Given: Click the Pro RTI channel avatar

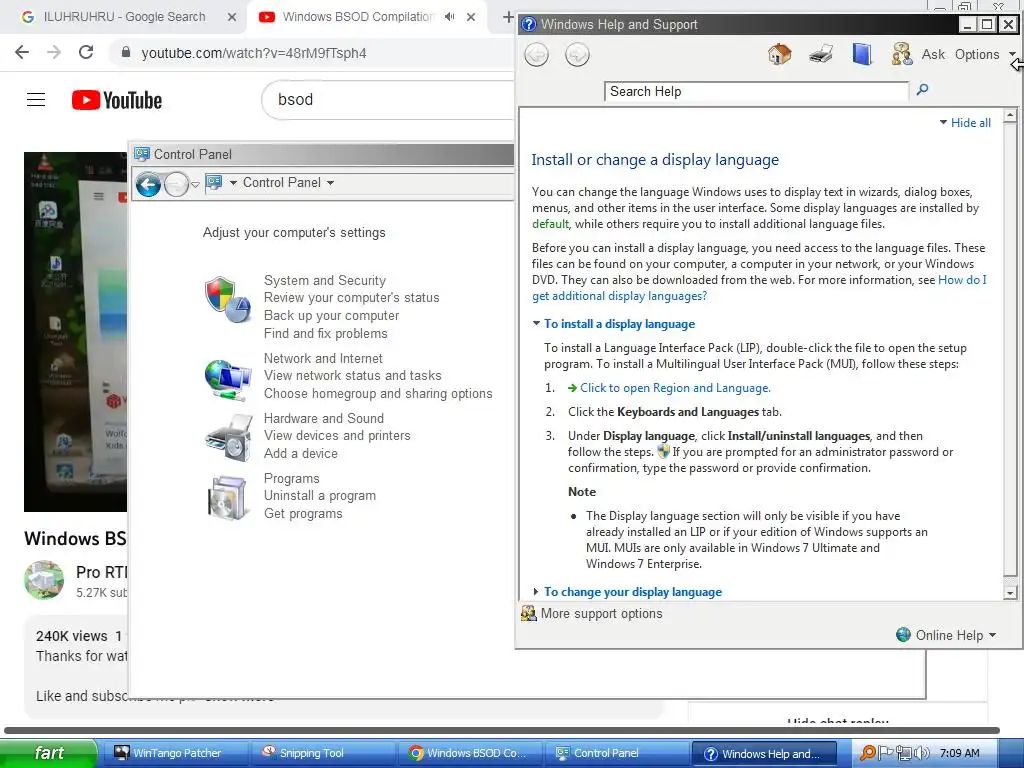Looking at the screenshot, I should (x=44, y=579).
